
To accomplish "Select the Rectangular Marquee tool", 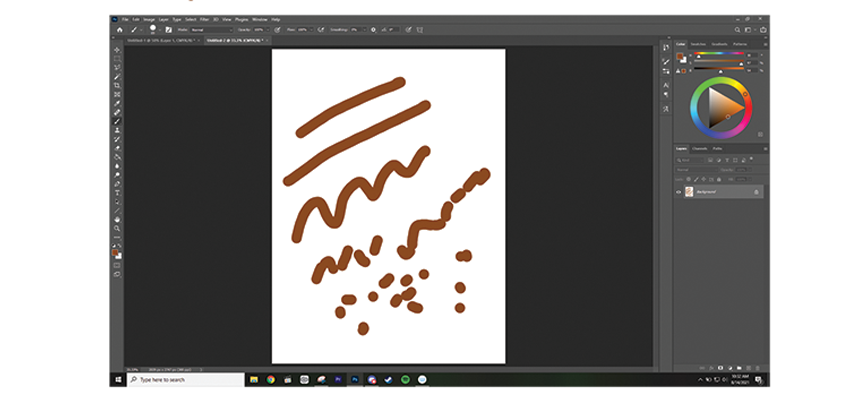I will tap(117, 59).
